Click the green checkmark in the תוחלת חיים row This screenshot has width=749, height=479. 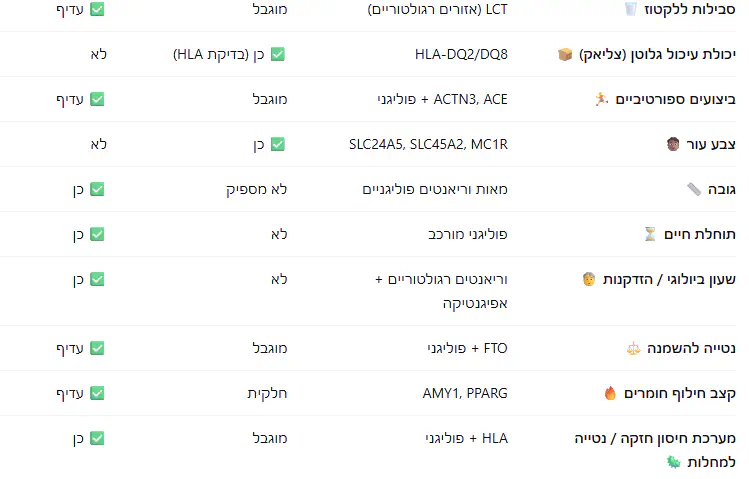97,234
